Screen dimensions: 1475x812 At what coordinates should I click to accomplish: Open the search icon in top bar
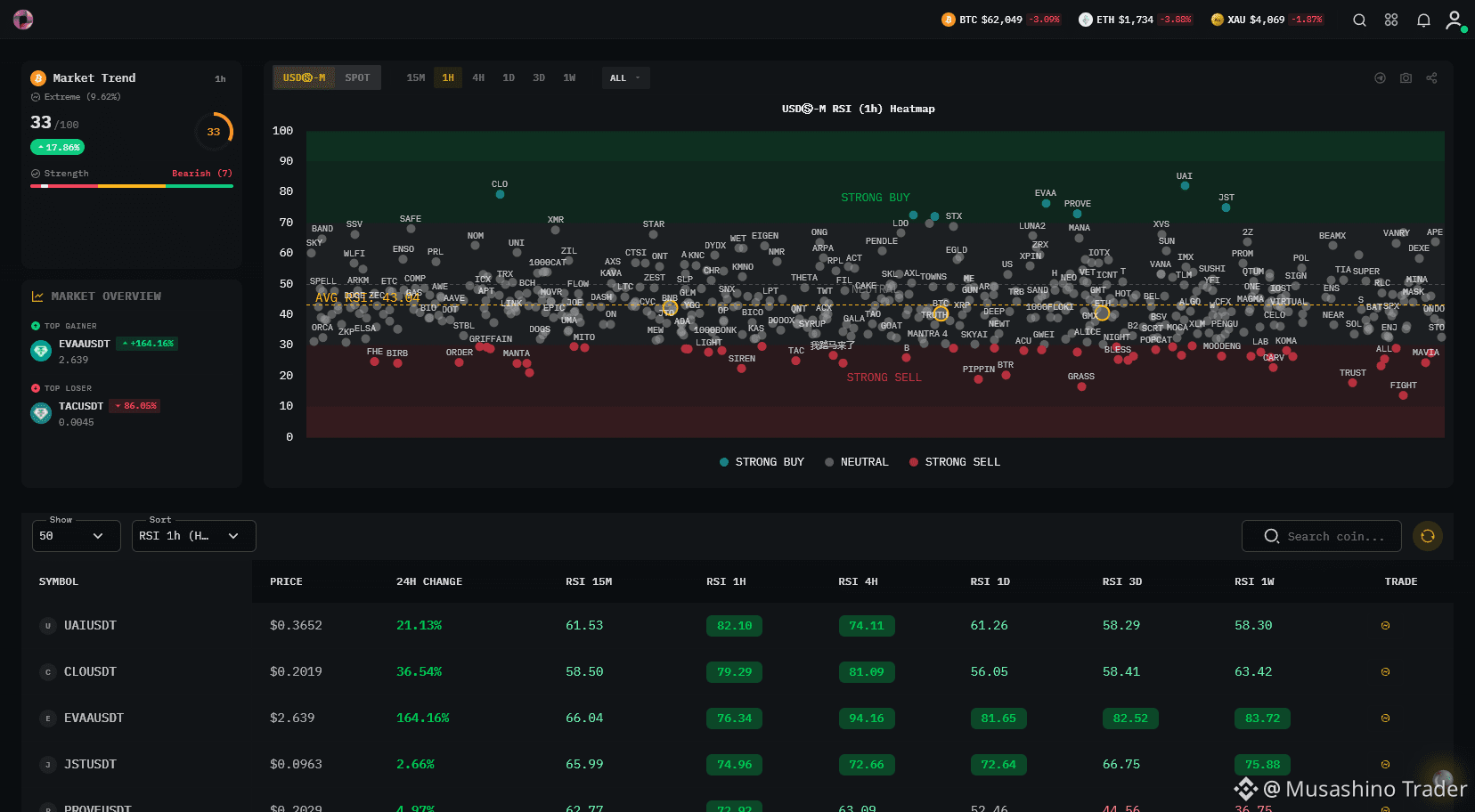click(x=1359, y=20)
